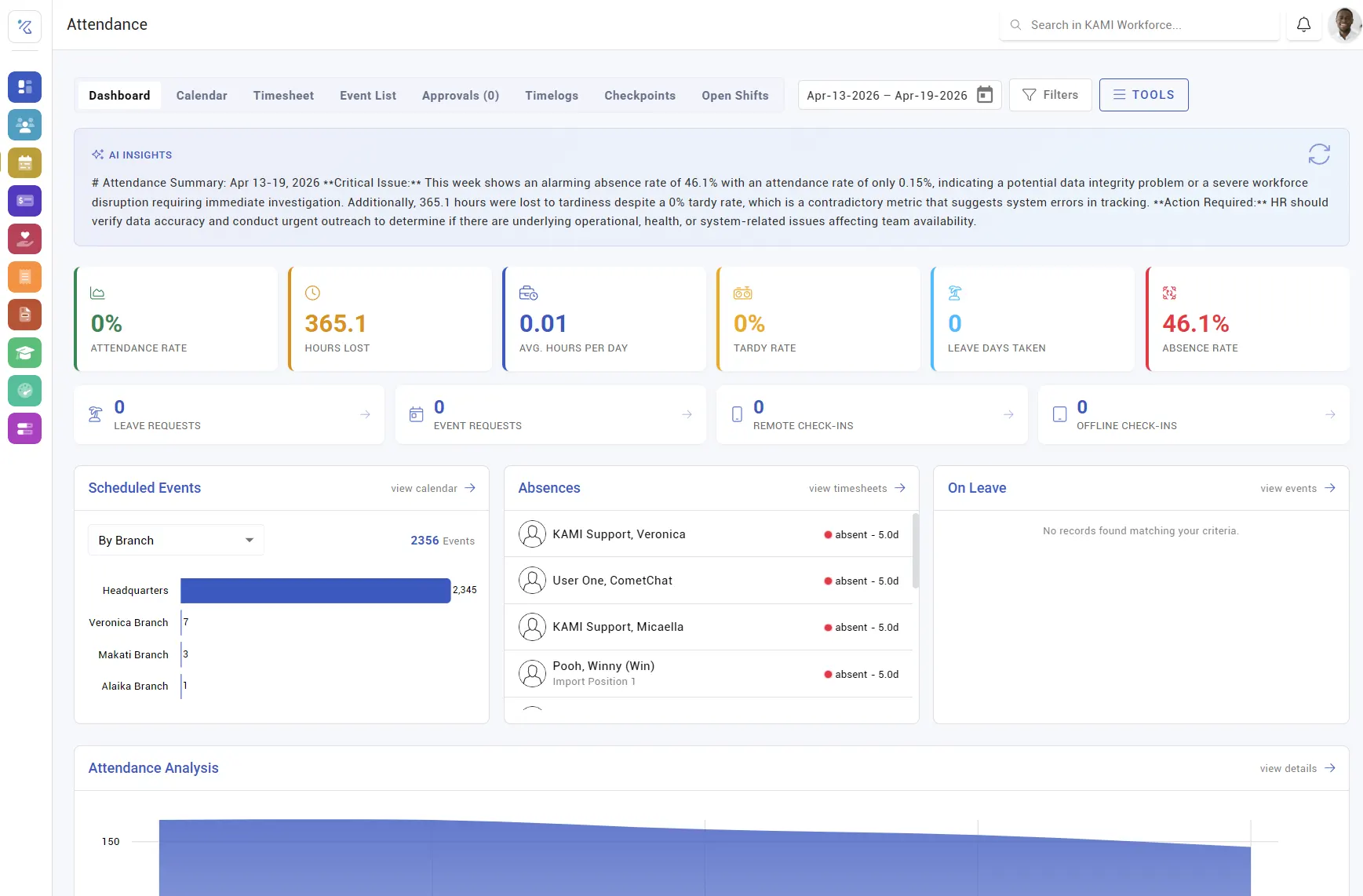
Task: Open the Leave Requests card arrow
Action: [x=365, y=414]
